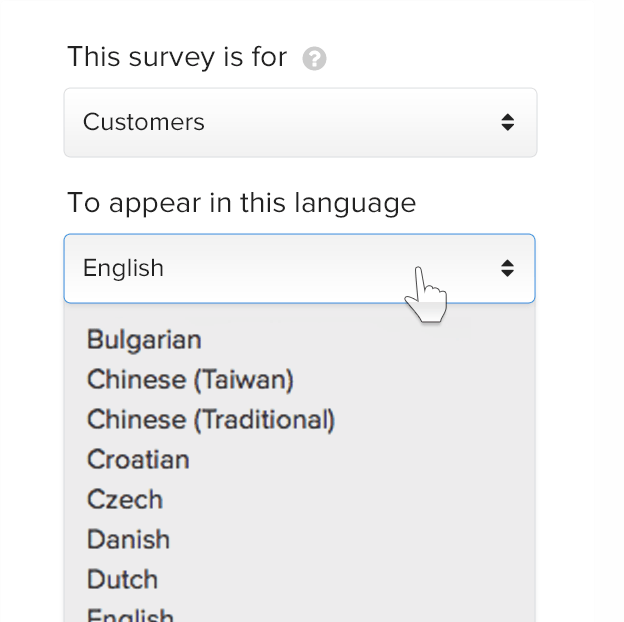
Task: Select Croatian as survey language
Action: tap(138, 460)
